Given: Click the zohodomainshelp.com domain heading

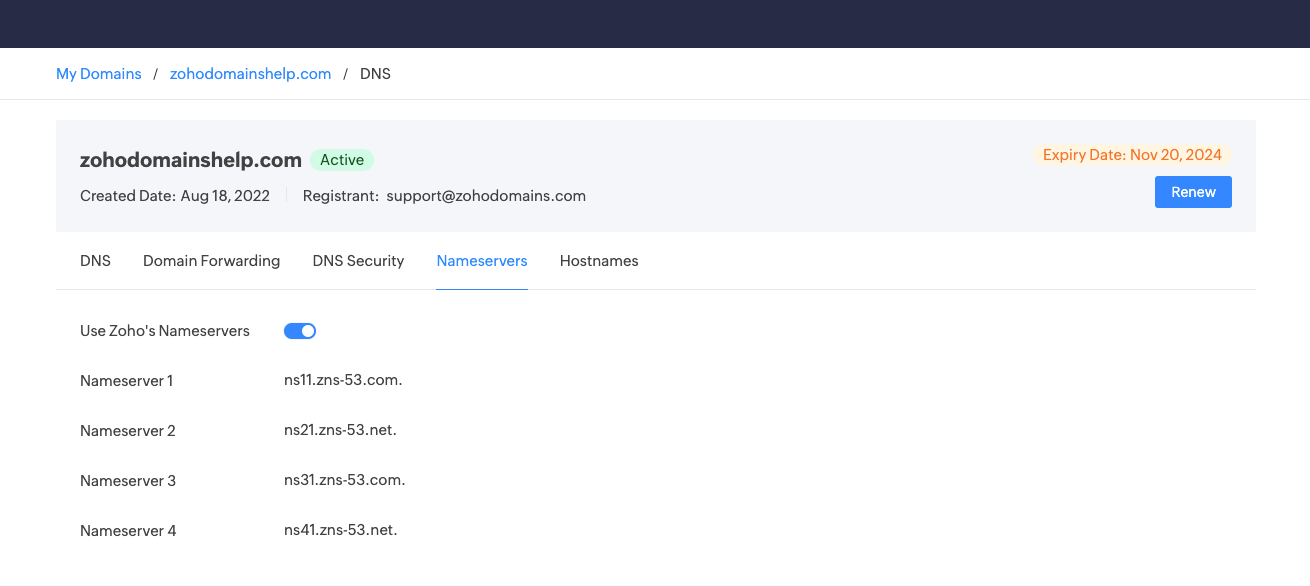Looking at the screenshot, I should (x=191, y=160).
